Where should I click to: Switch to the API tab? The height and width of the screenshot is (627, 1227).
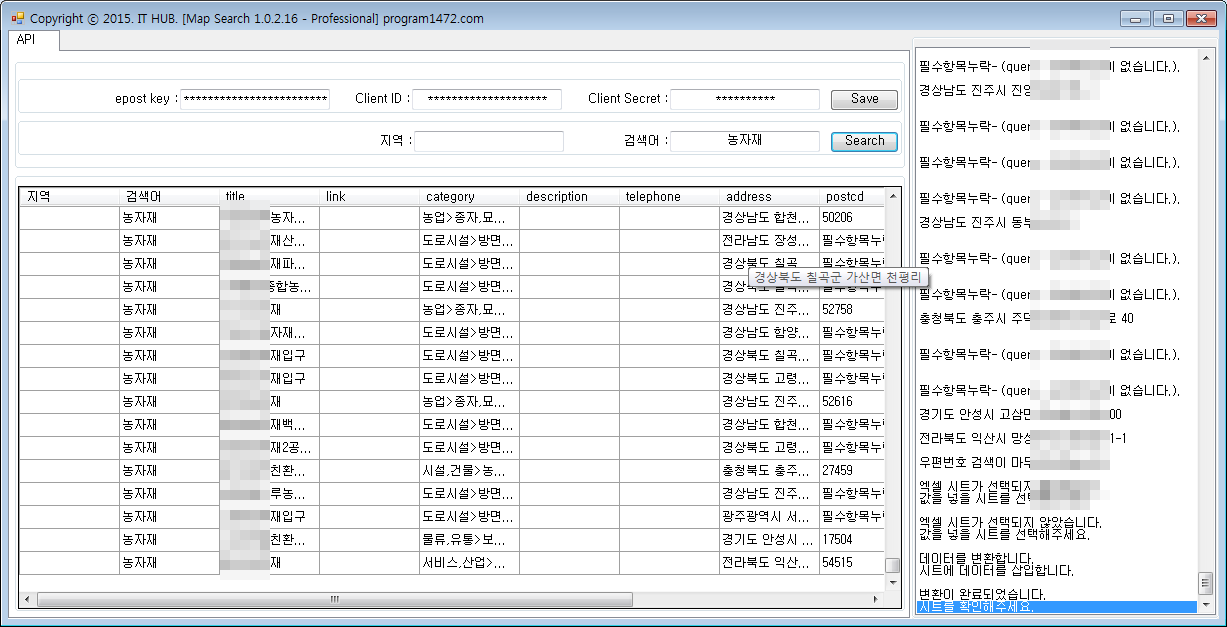[26, 40]
